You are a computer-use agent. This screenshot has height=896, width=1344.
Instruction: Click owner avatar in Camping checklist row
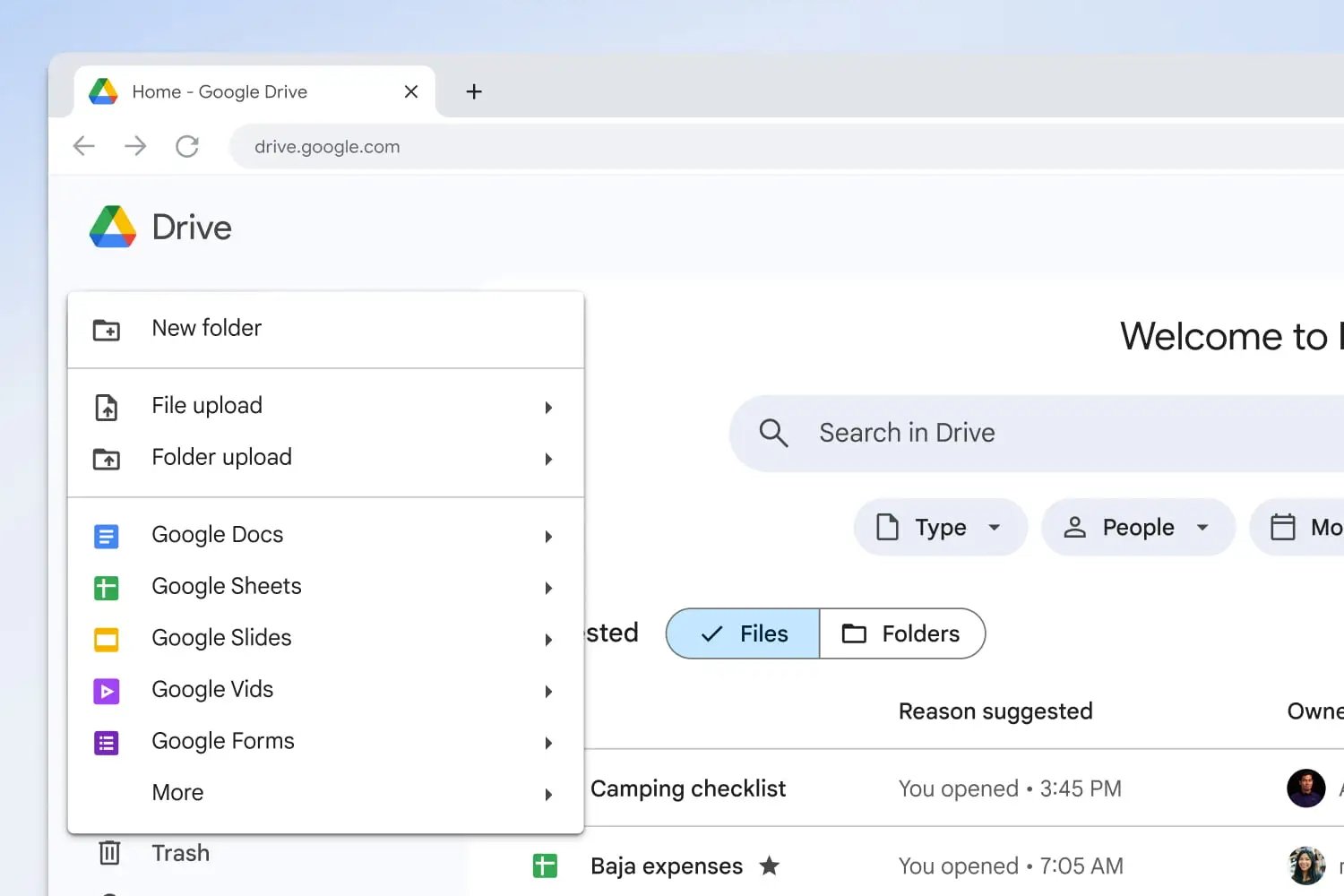point(1306,788)
